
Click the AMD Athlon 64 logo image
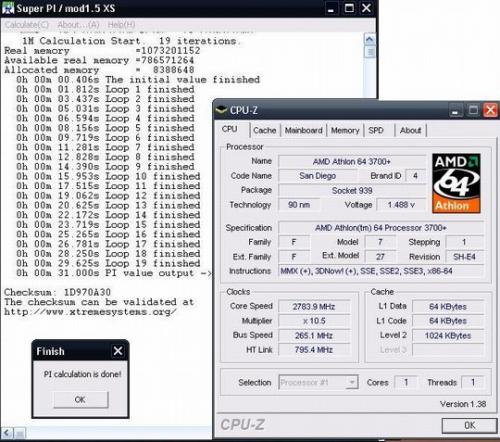456,183
